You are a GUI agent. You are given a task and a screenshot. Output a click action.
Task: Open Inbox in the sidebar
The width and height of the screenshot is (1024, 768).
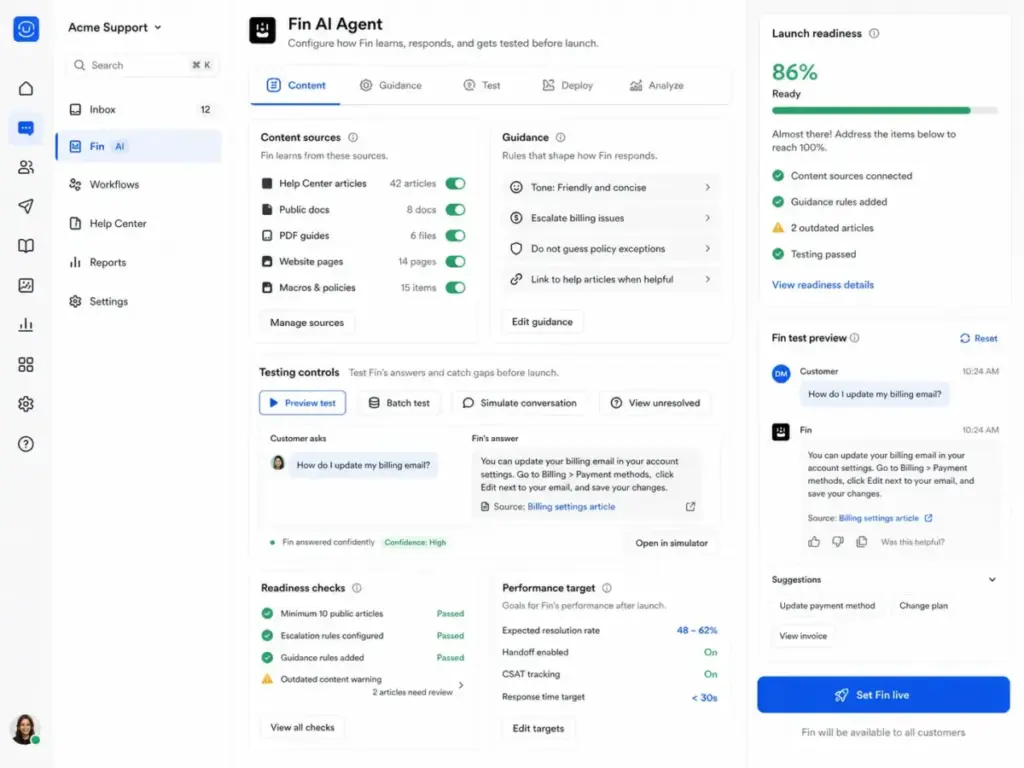(139, 110)
